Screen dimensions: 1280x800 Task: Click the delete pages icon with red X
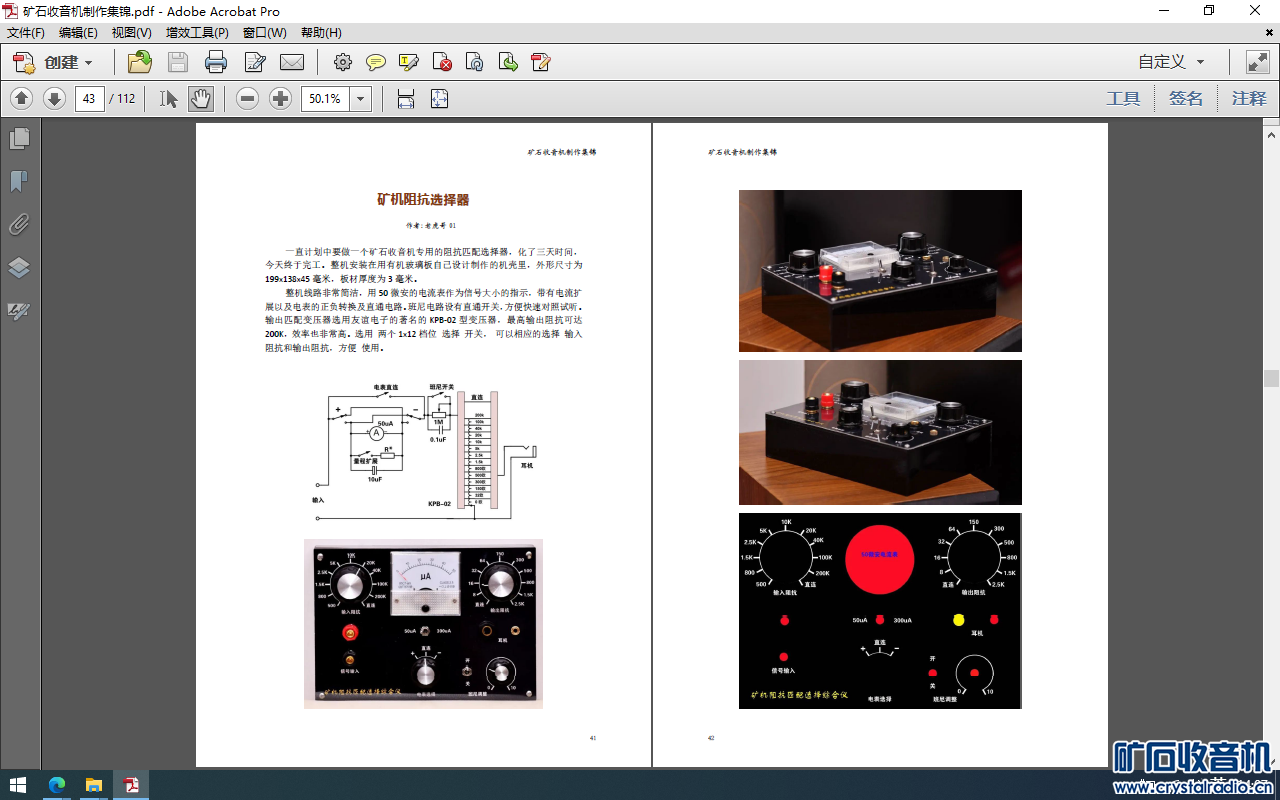point(442,62)
